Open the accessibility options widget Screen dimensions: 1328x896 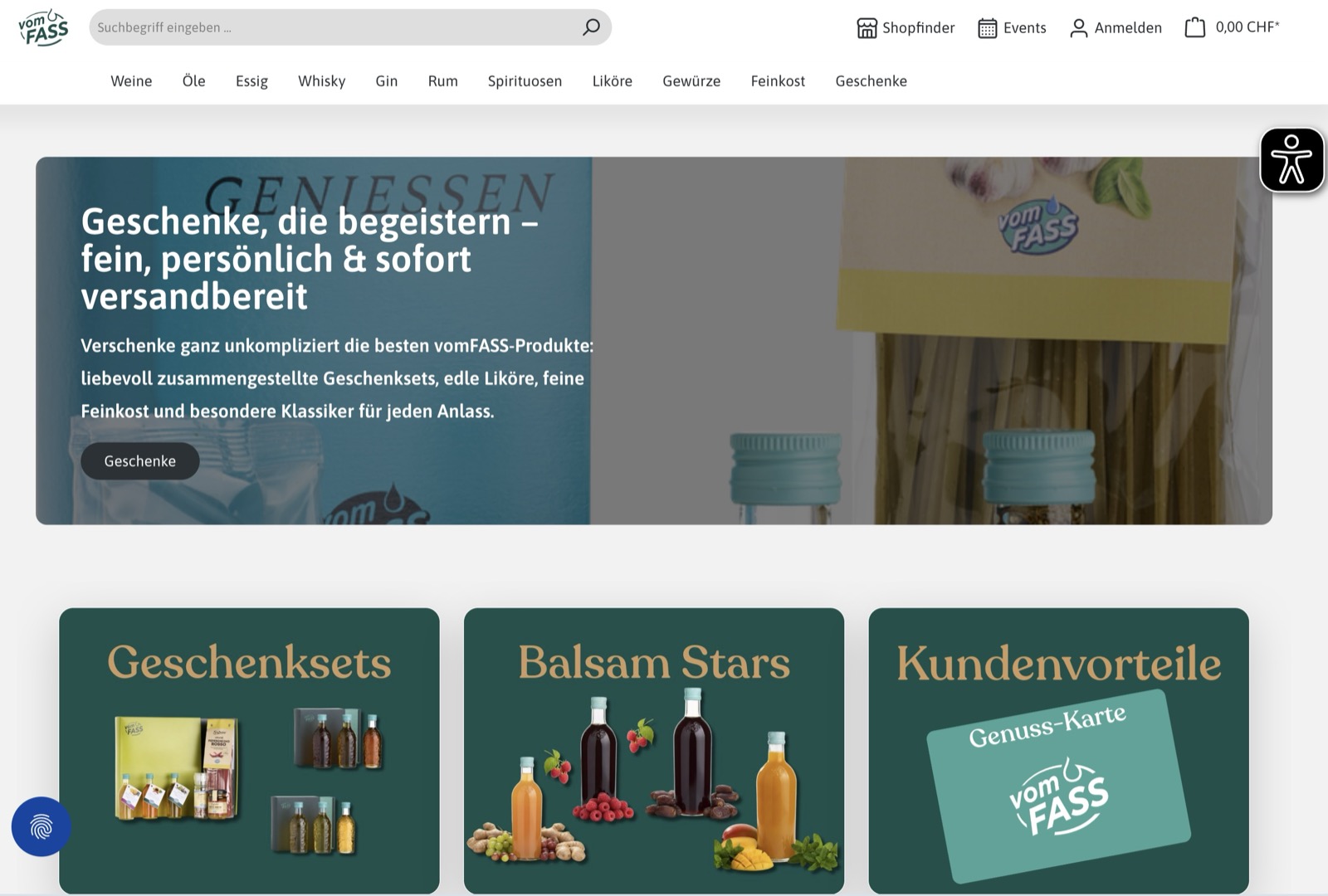coord(1291,159)
